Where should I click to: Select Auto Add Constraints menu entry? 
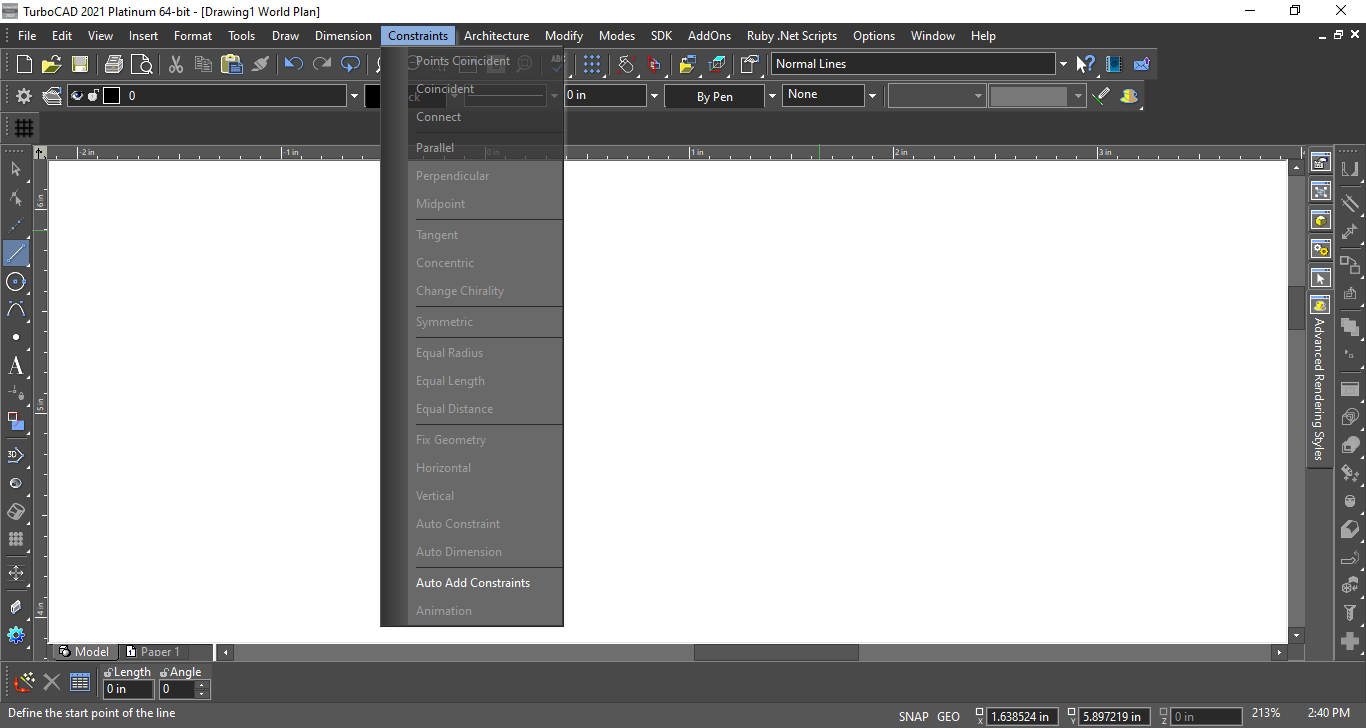pyautogui.click(x=473, y=583)
